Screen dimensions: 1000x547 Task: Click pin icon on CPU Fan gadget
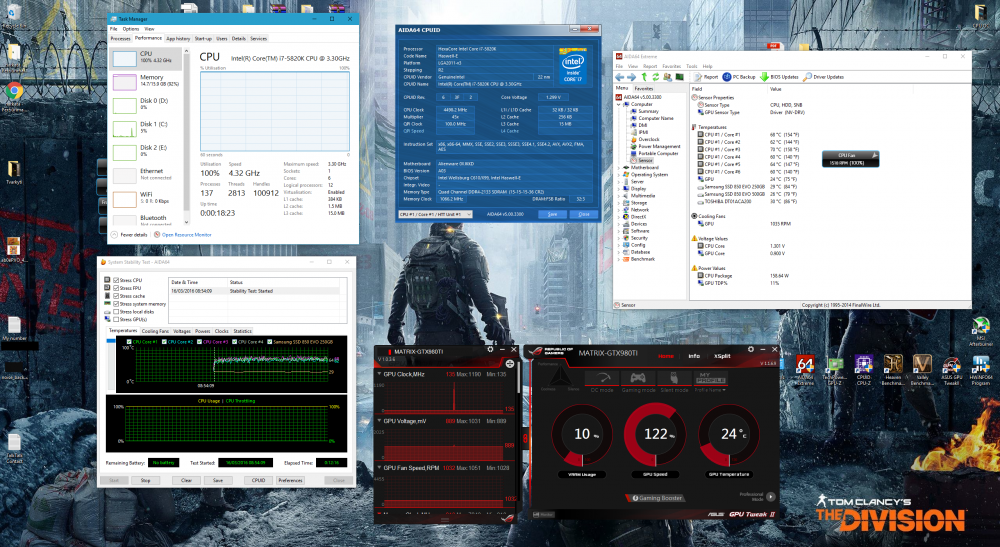[875, 155]
